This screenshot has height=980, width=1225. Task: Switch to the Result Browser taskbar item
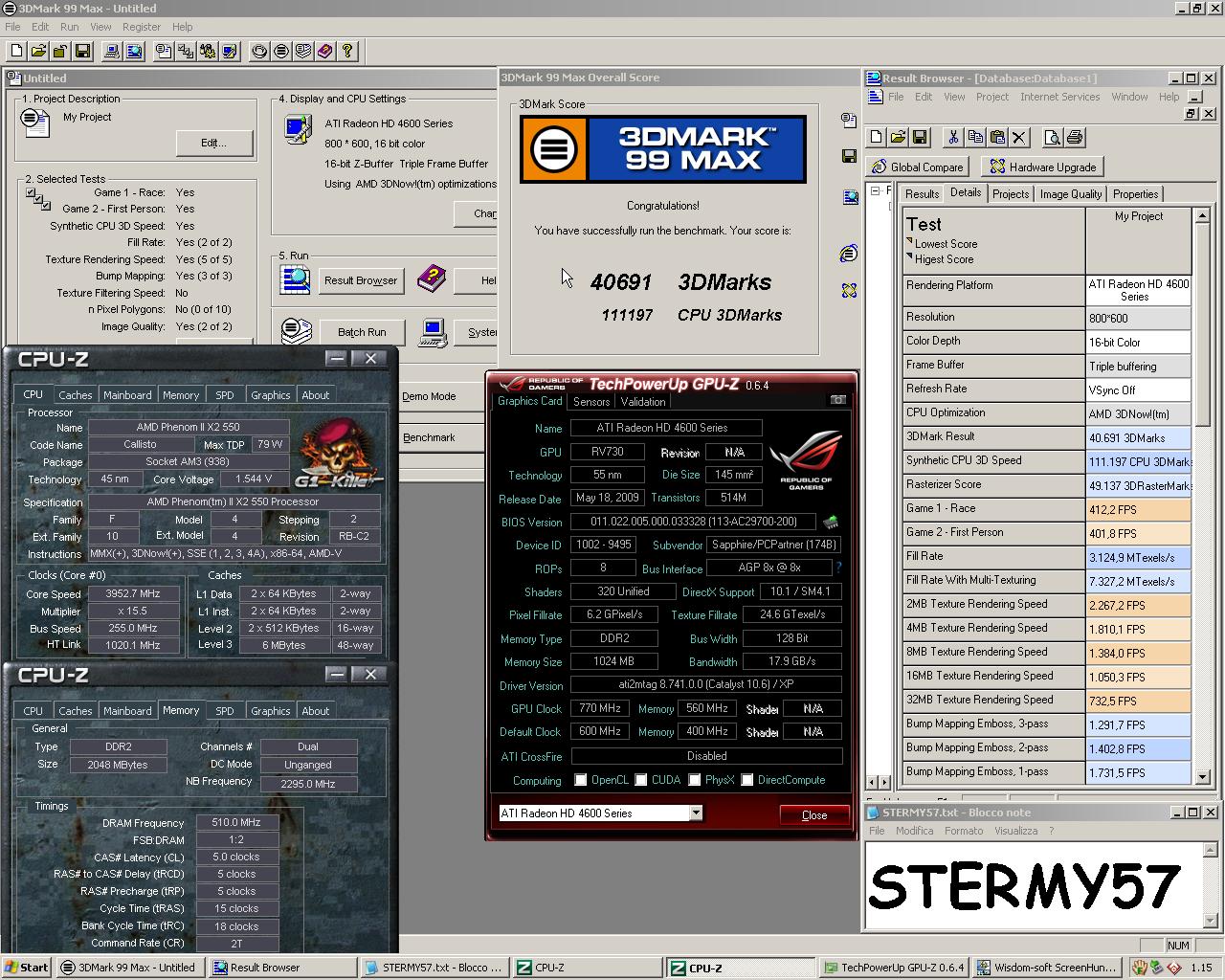coord(282,968)
